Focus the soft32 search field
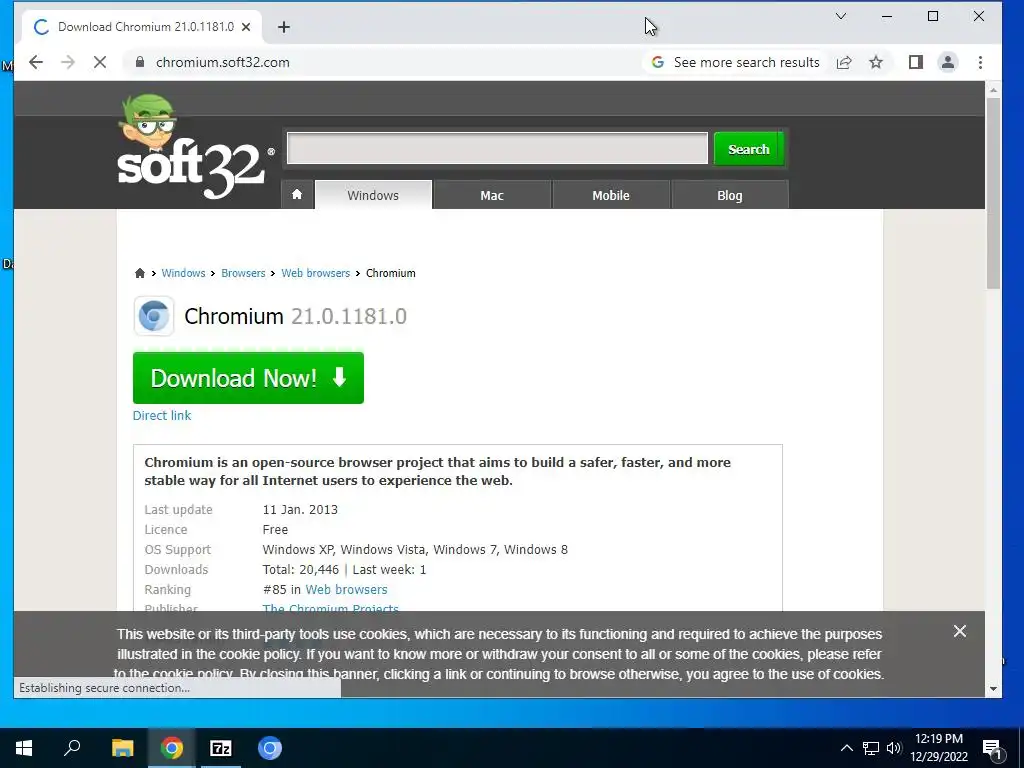 pos(497,148)
